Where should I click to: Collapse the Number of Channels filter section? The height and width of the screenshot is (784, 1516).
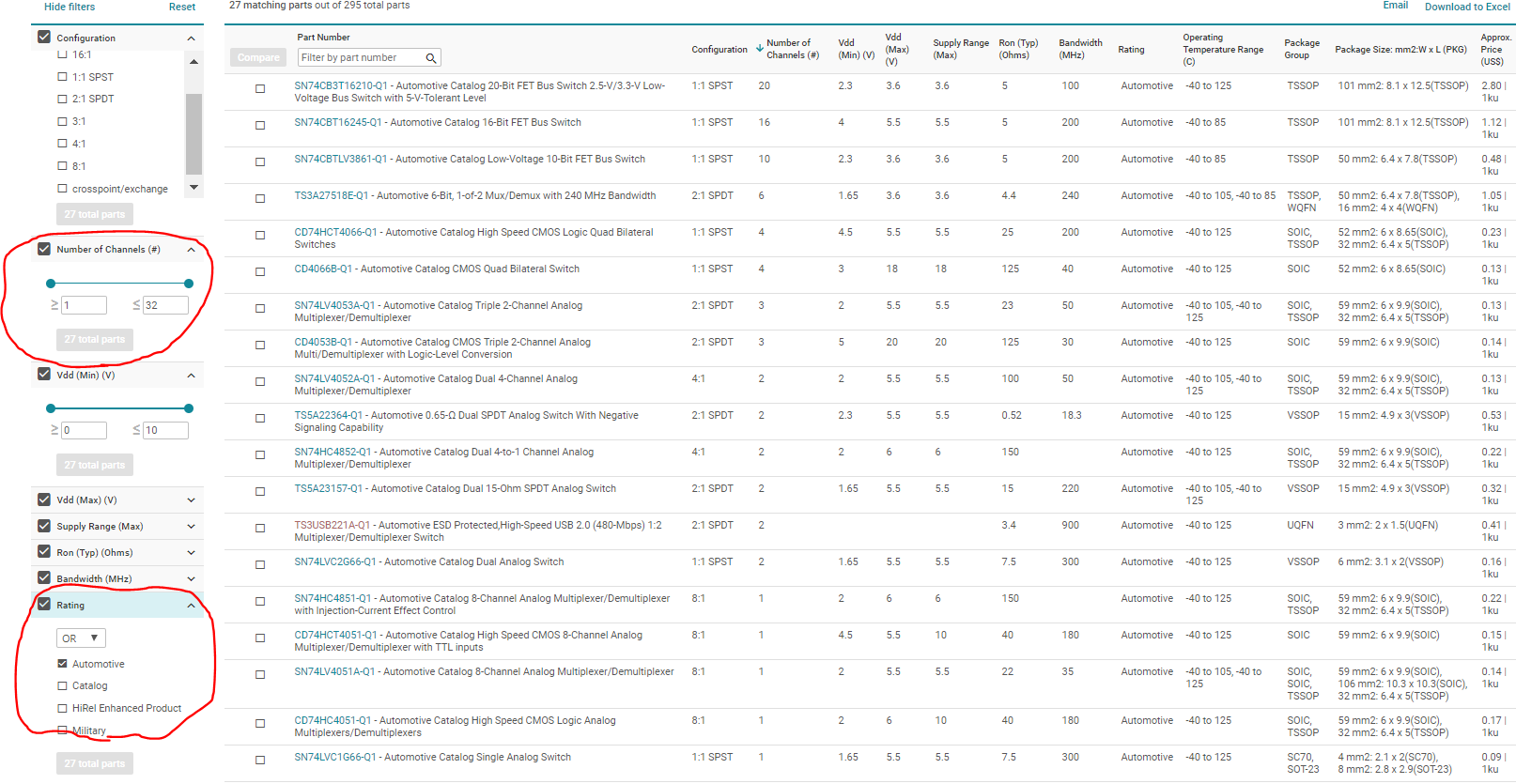[x=192, y=250]
